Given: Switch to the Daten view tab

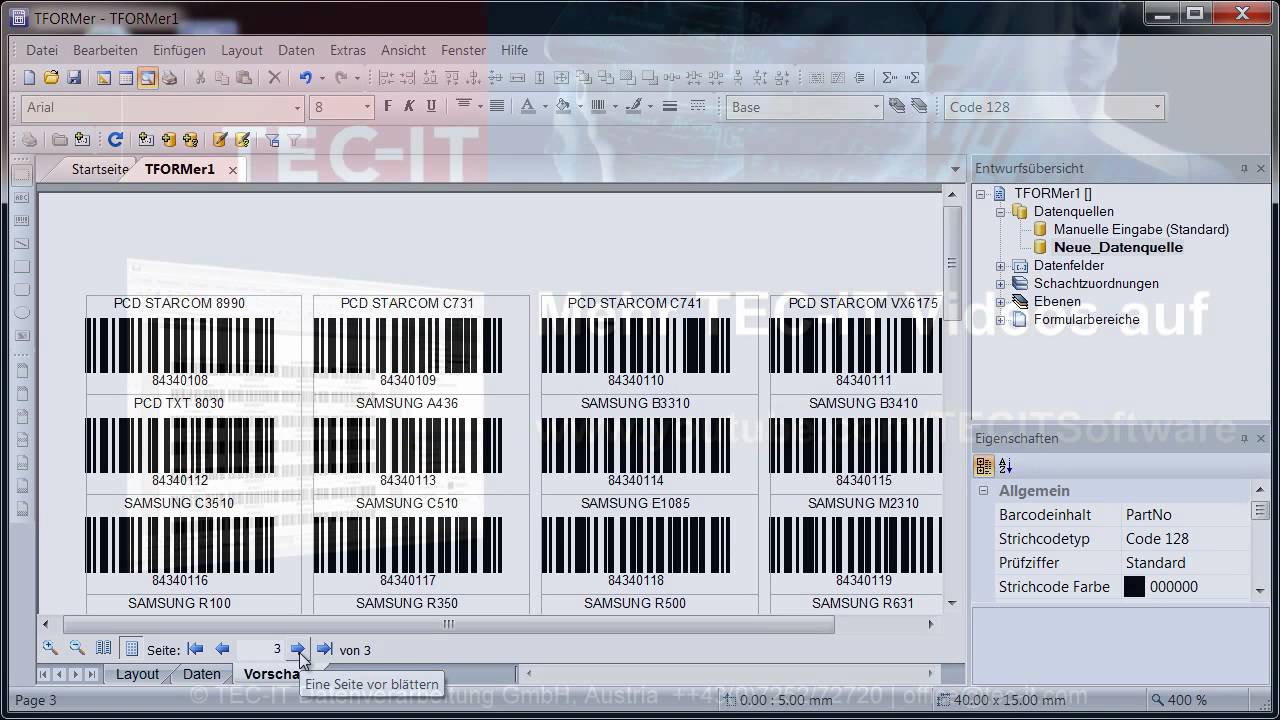Looking at the screenshot, I should (x=201, y=674).
